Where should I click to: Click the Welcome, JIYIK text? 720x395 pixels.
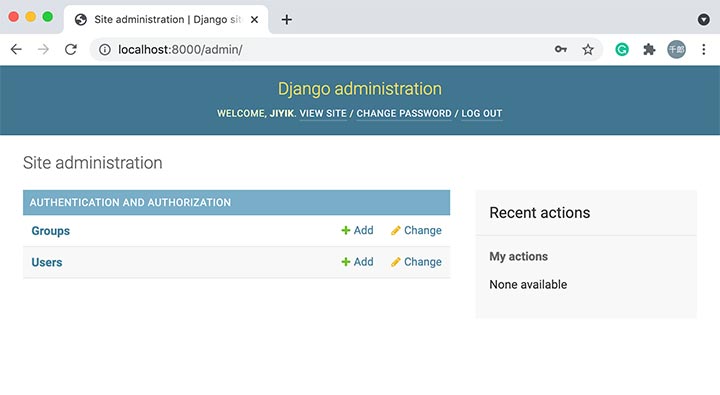tap(257, 113)
